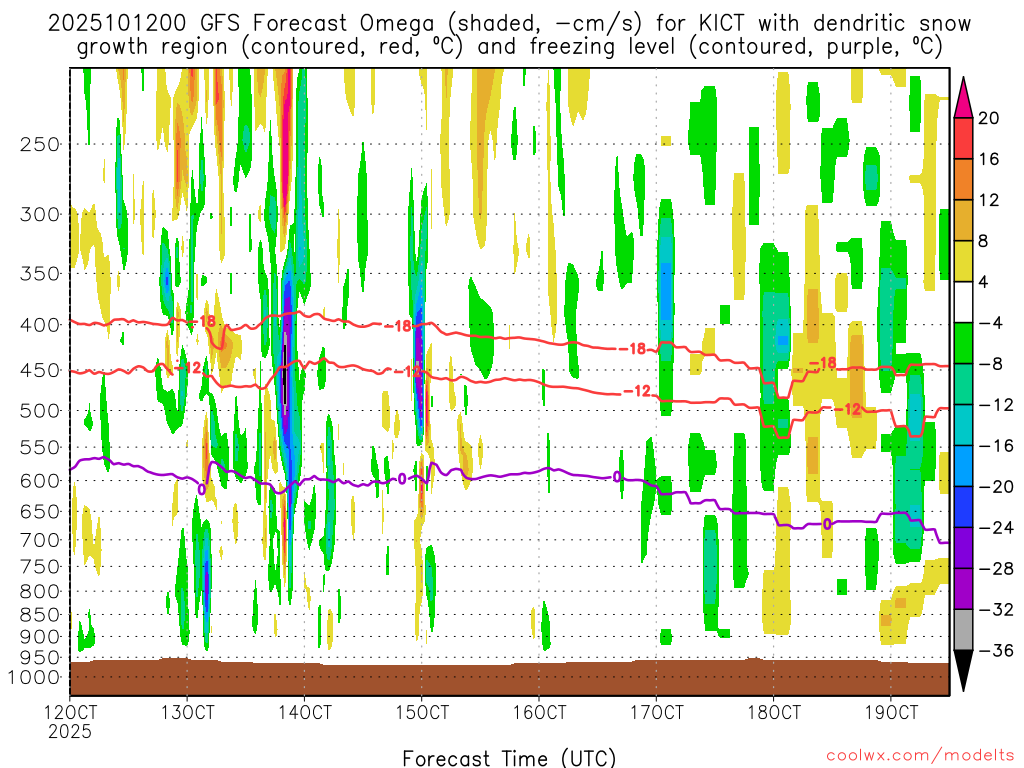Click the colorbar value label -36

click(x=996, y=650)
